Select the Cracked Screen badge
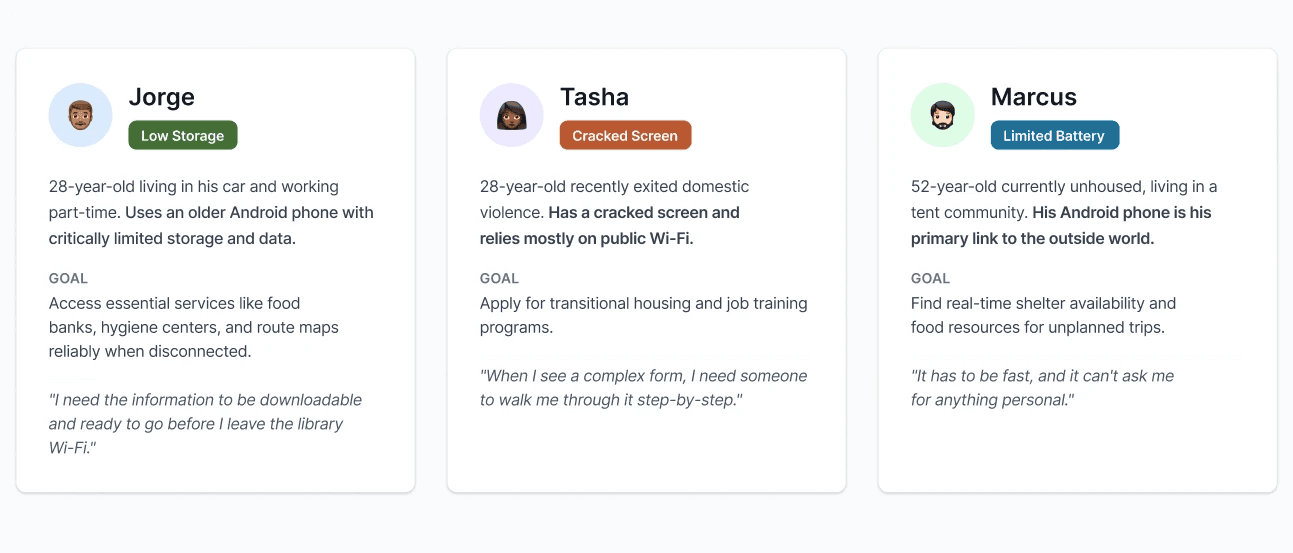 625,136
